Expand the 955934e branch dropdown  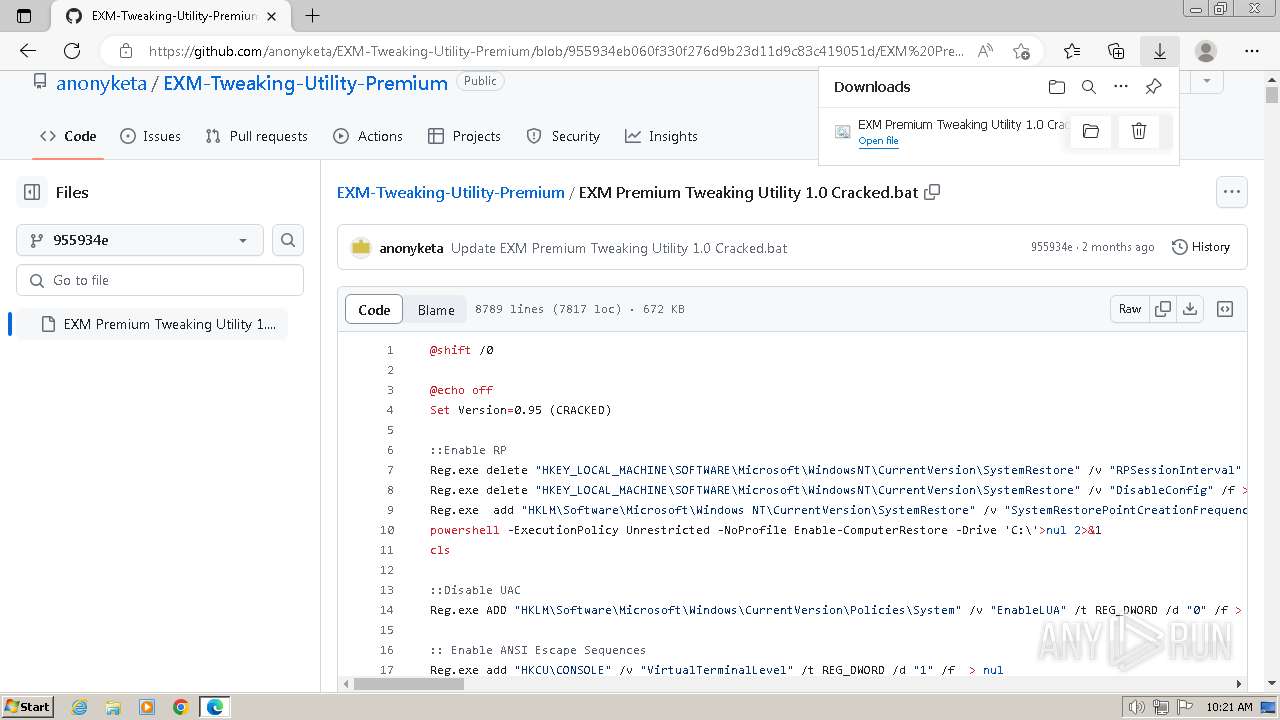pos(140,240)
